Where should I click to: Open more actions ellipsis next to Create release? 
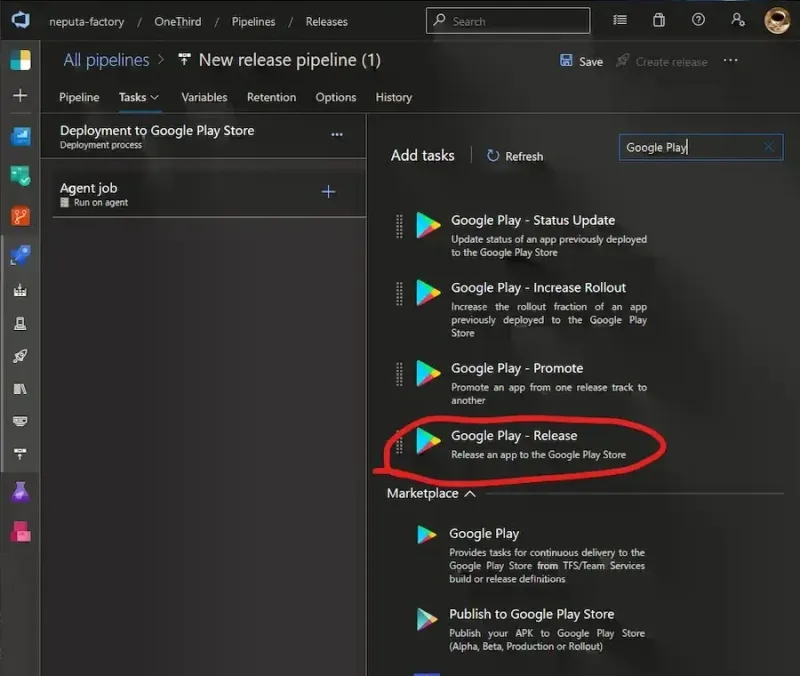pyautogui.click(x=731, y=61)
